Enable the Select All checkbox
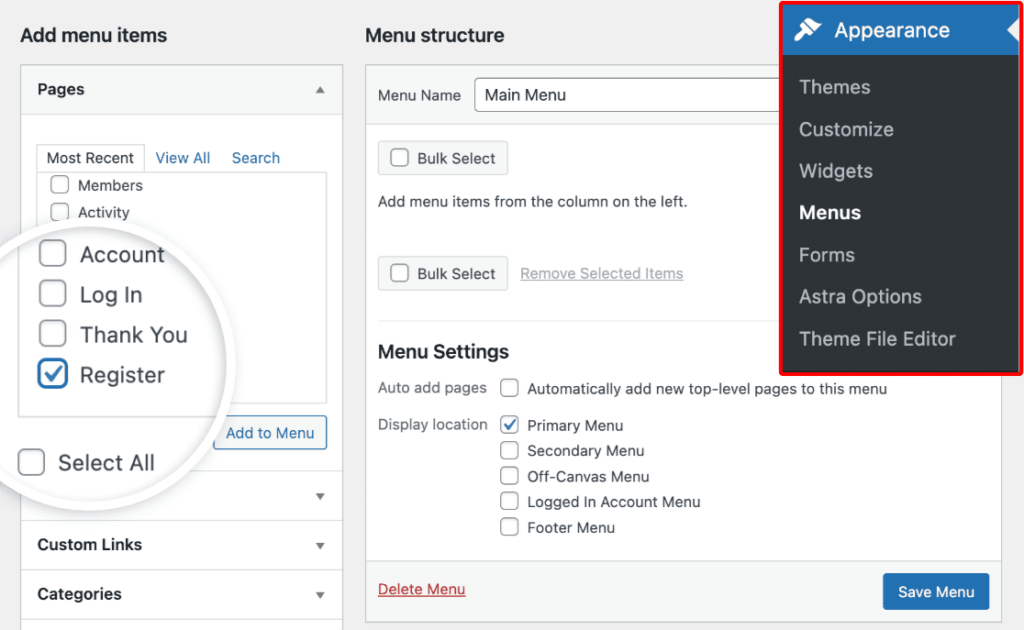 point(32,462)
